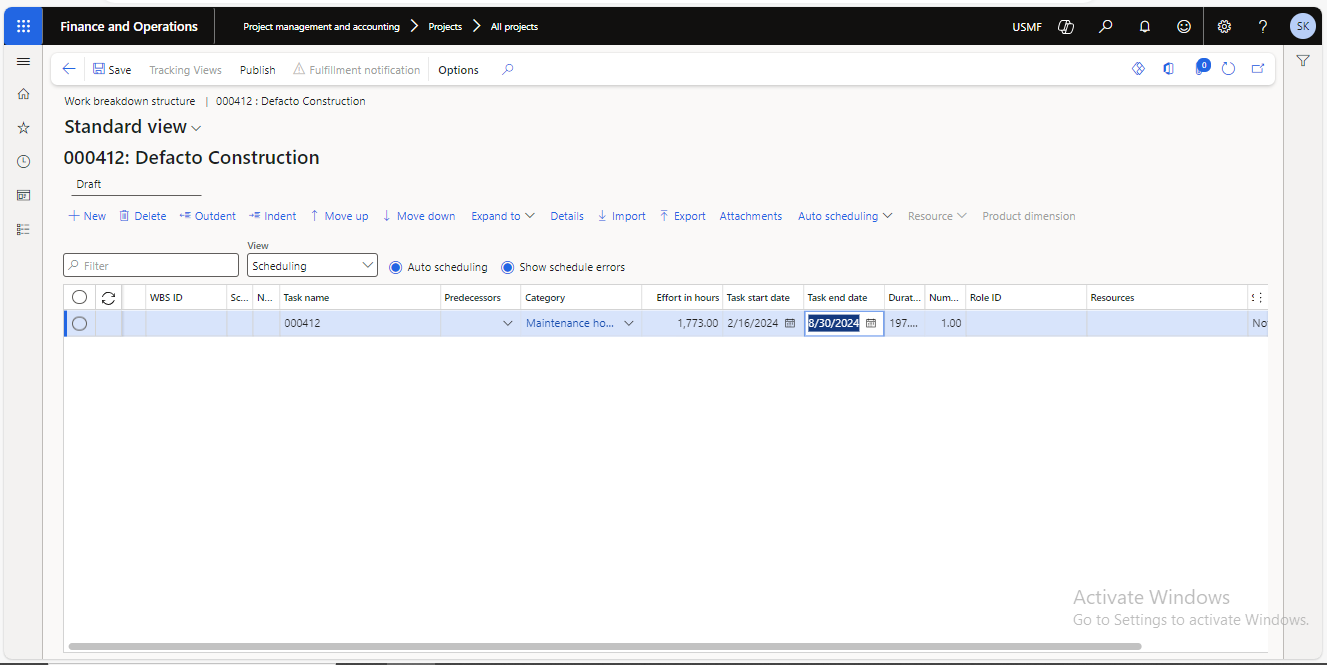Open the View Scheduling dropdown
This screenshot has height=665, width=1327.
(312, 266)
